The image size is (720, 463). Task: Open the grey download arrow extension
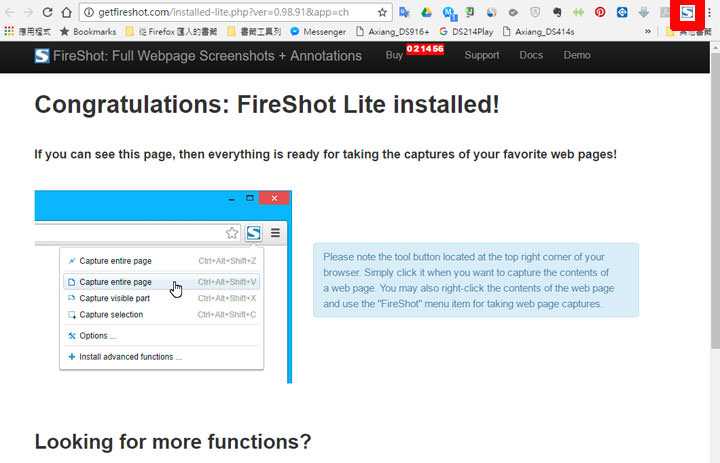(644, 12)
